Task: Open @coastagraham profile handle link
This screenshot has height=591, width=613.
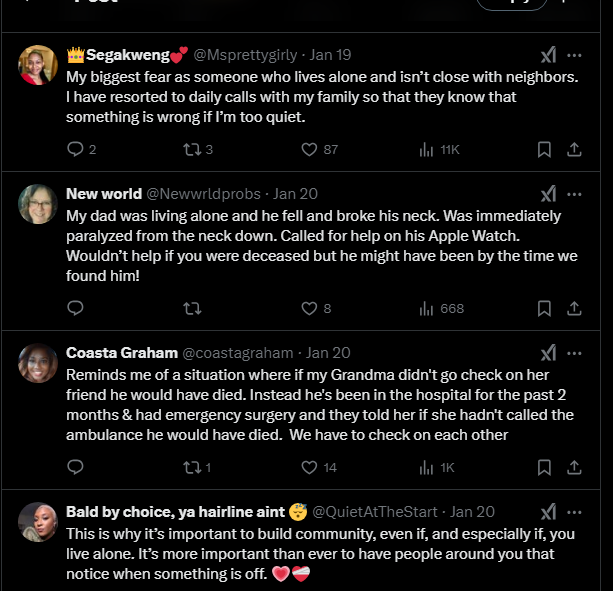Action: click(237, 353)
